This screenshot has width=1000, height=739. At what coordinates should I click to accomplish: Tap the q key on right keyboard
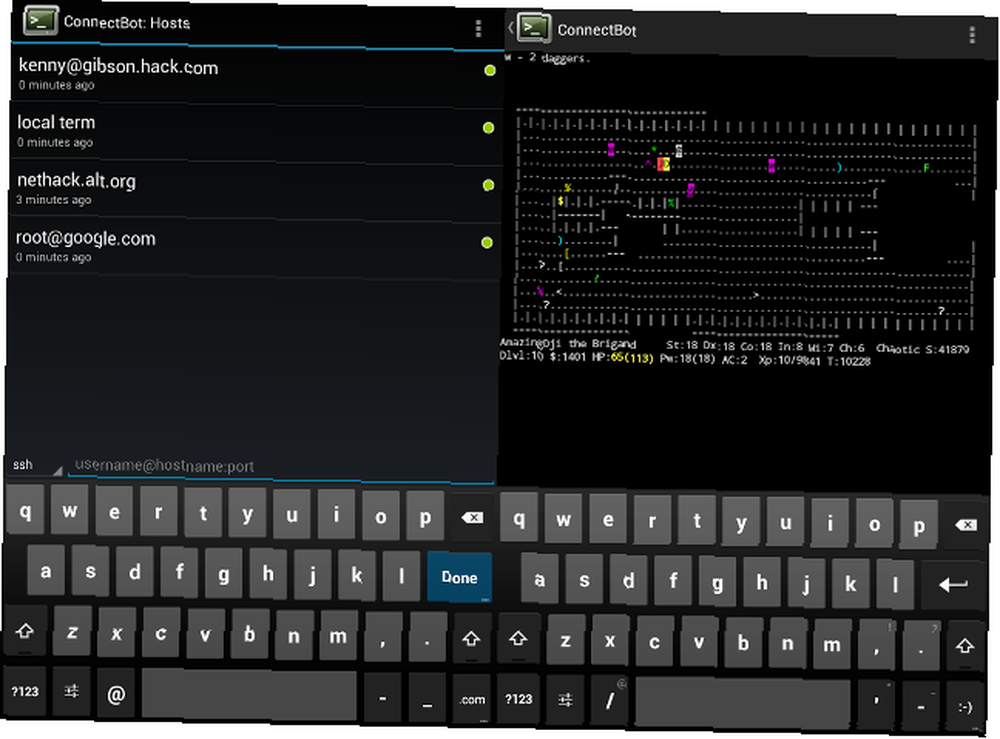coord(519,519)
